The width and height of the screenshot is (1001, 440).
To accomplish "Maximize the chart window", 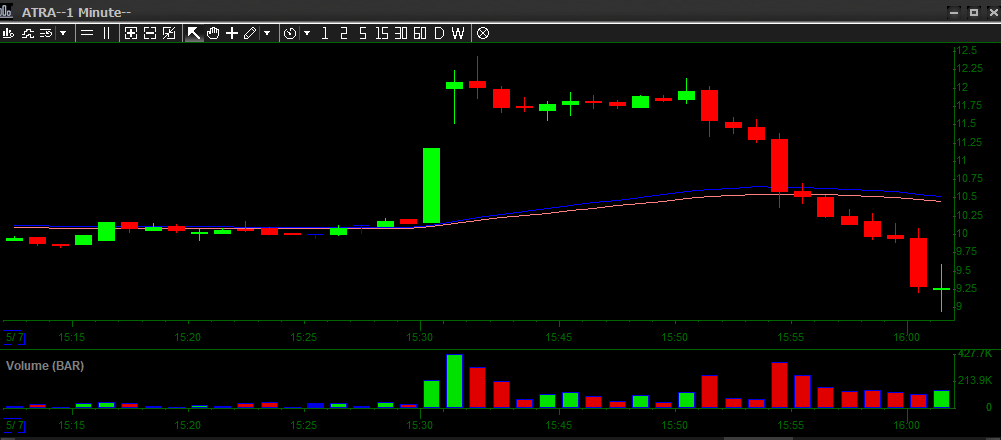I will pyautogui.click(x=973, y=12).
